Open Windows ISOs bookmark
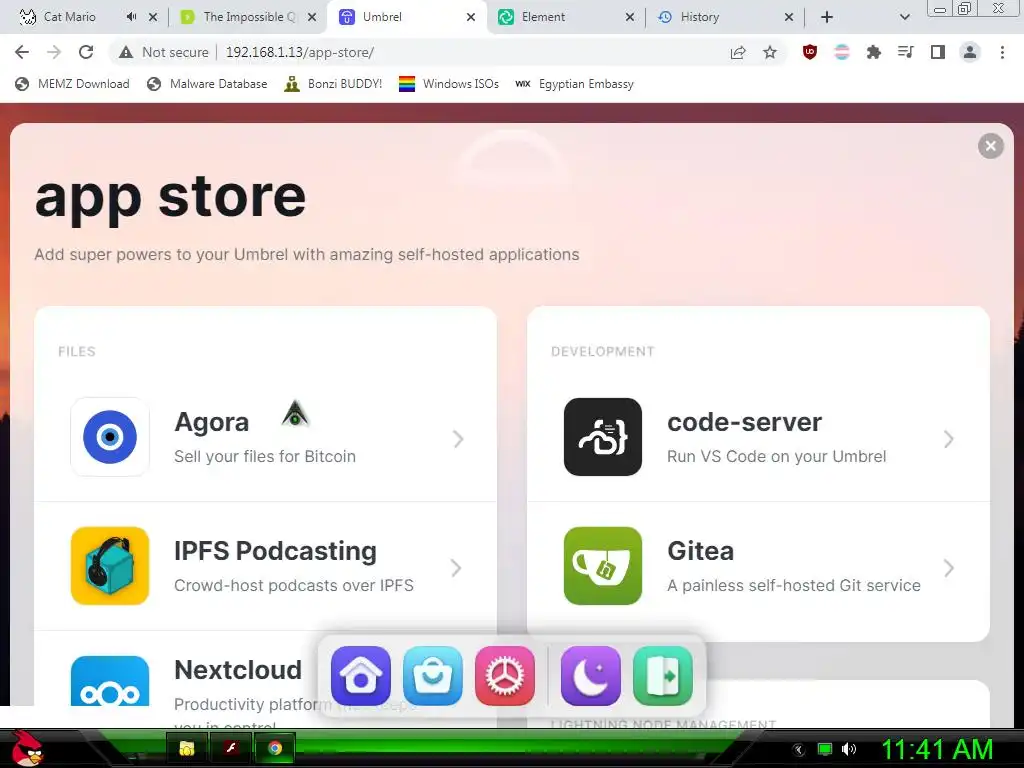Viewport: 1024px width, 768px height. 449,84
